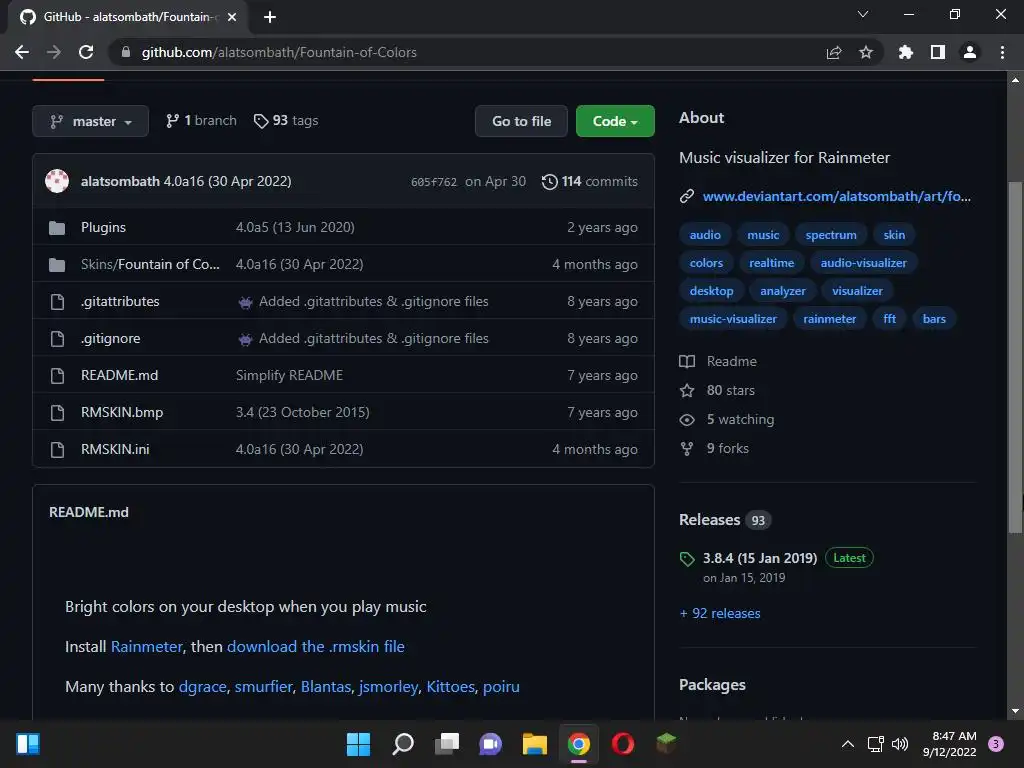Open the smurfier profile link
This screenshot has height=768, width=1024.
coord(263,687)
